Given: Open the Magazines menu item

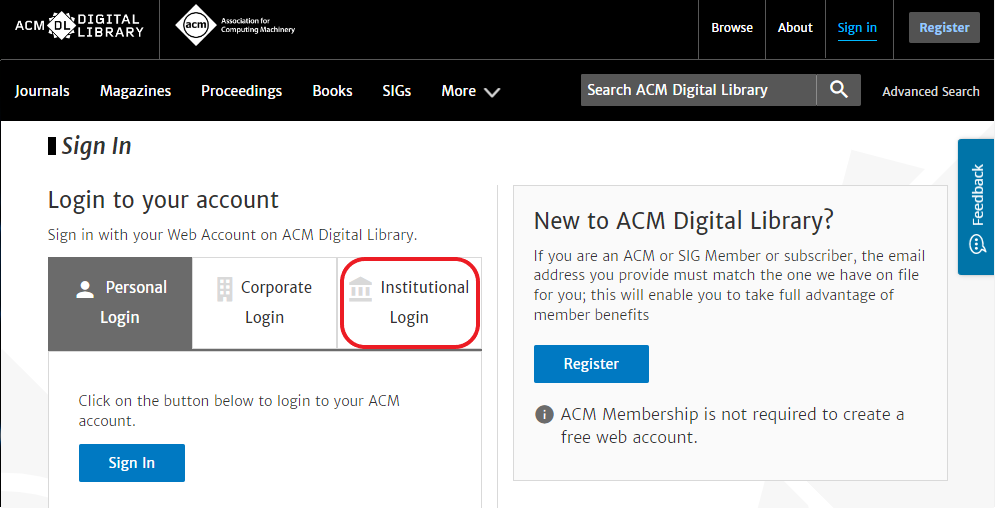Looking at the screenshot, I should tap(135, 91).
